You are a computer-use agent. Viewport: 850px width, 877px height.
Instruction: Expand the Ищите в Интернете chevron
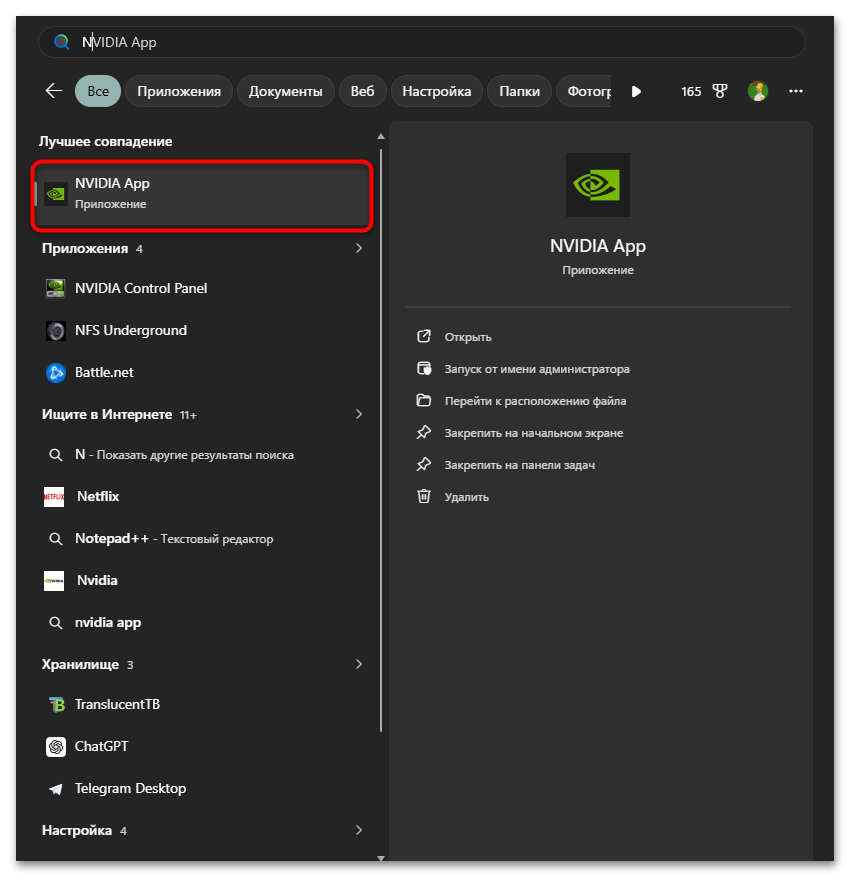pos(359,414)
